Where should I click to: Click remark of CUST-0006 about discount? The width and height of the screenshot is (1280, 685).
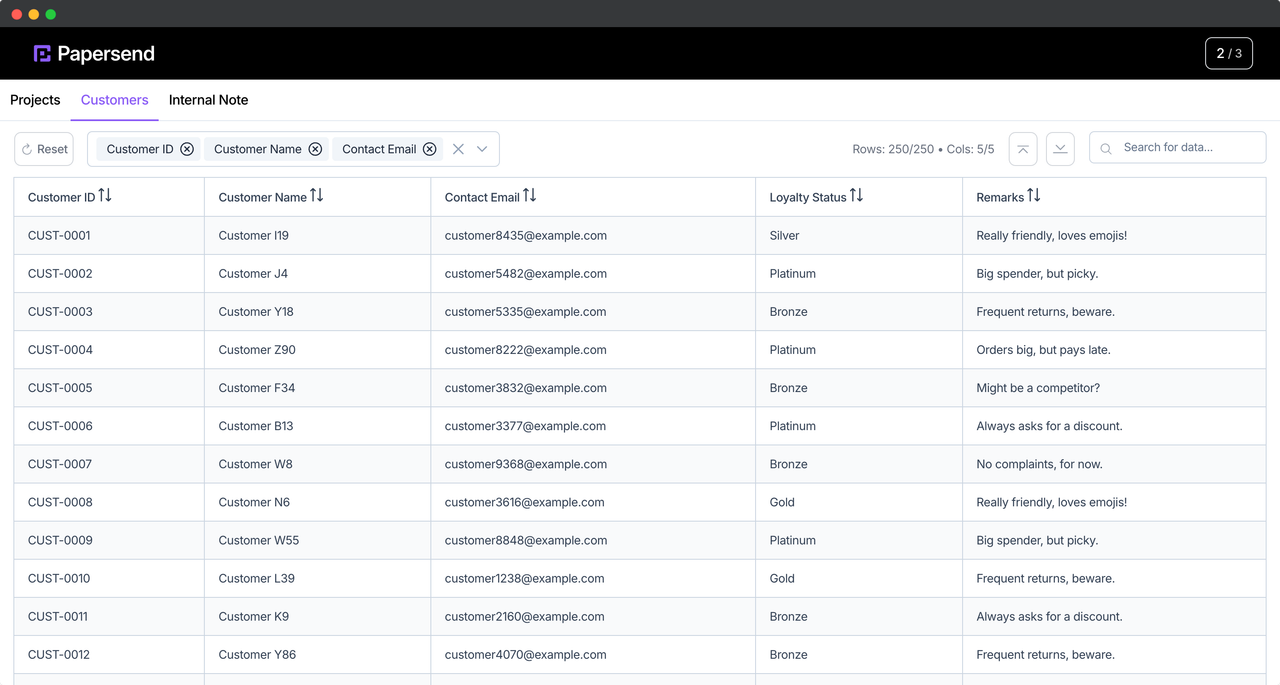pyautogui.click(x=1050, y=426)
